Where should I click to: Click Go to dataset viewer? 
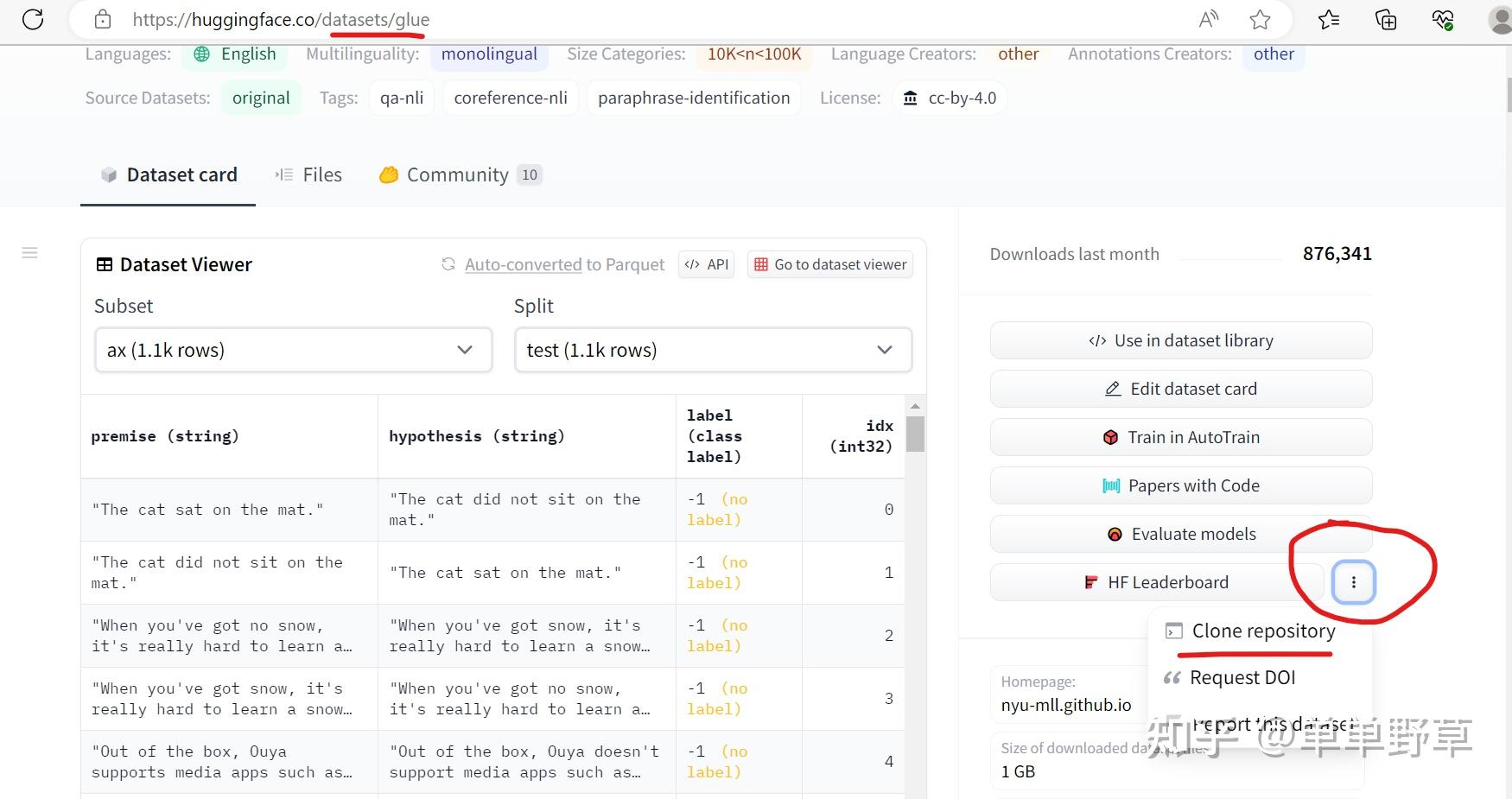point(830,264)
